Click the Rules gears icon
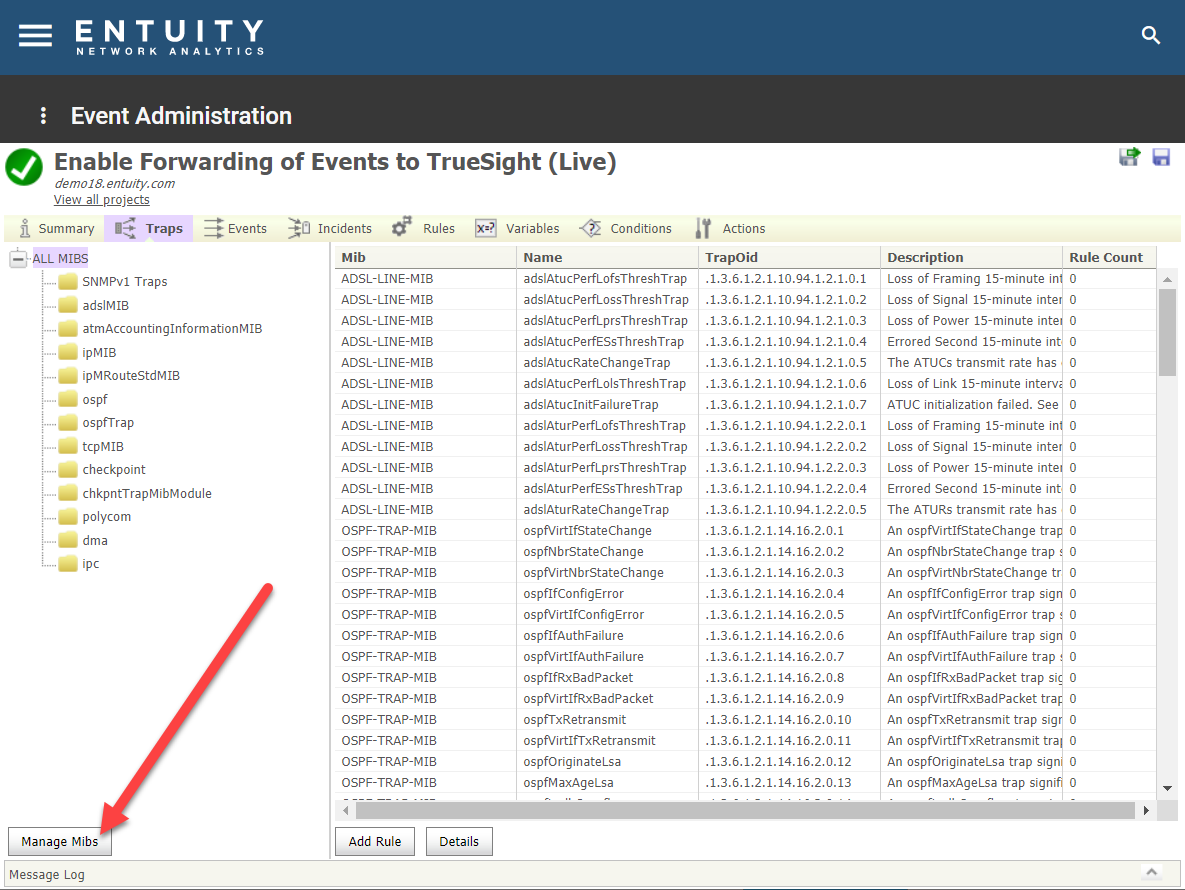The height and width of the screenshot is (890, 1185). [x=401, y=227]
